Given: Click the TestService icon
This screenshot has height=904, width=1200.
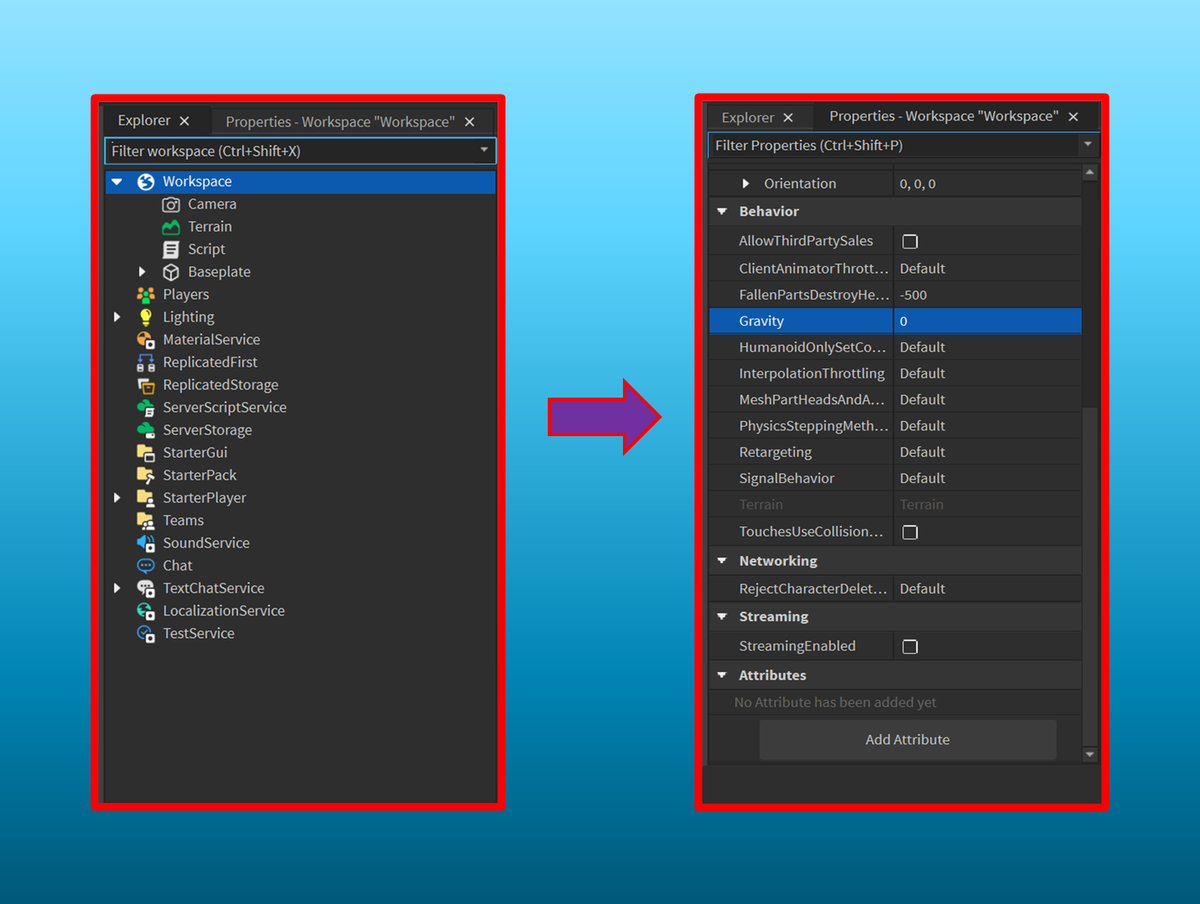Looking at the screenshot, I should click(x=146, y=634).
